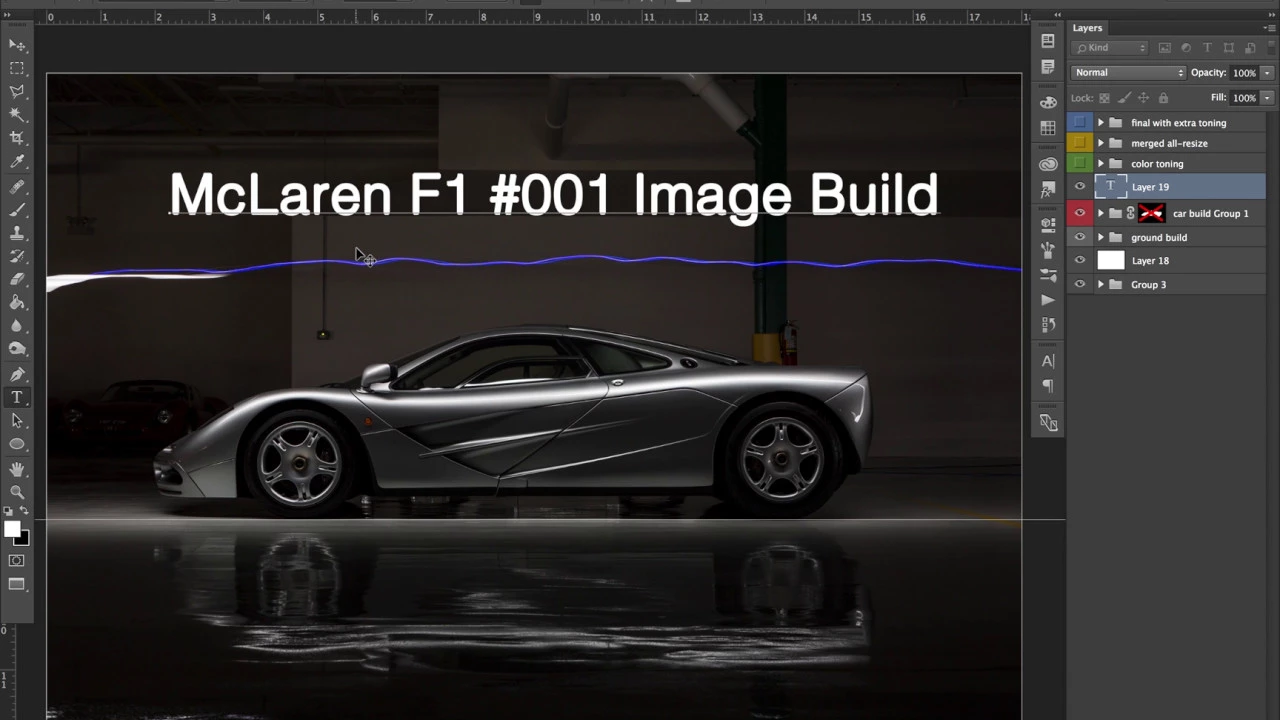1280x720 pixels.
Task: Select the Horizontal Type tool
Action: (x=17, y=398)
